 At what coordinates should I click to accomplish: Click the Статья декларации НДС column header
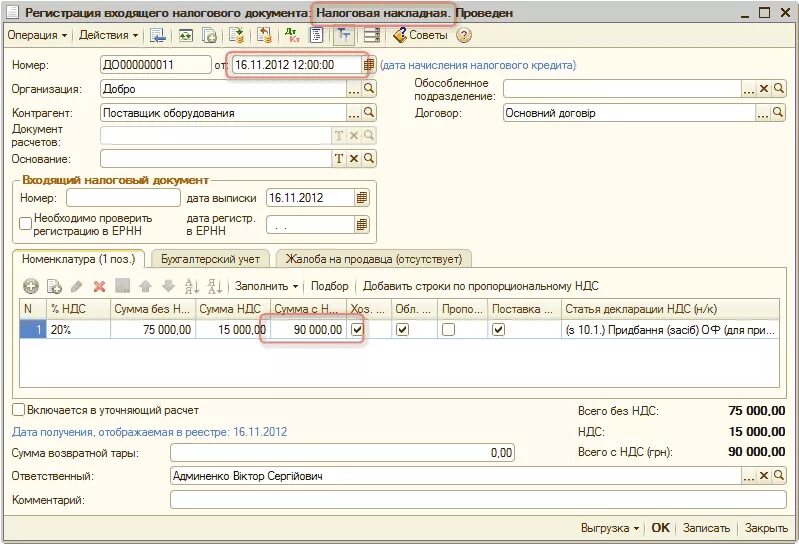click(670, 309)
